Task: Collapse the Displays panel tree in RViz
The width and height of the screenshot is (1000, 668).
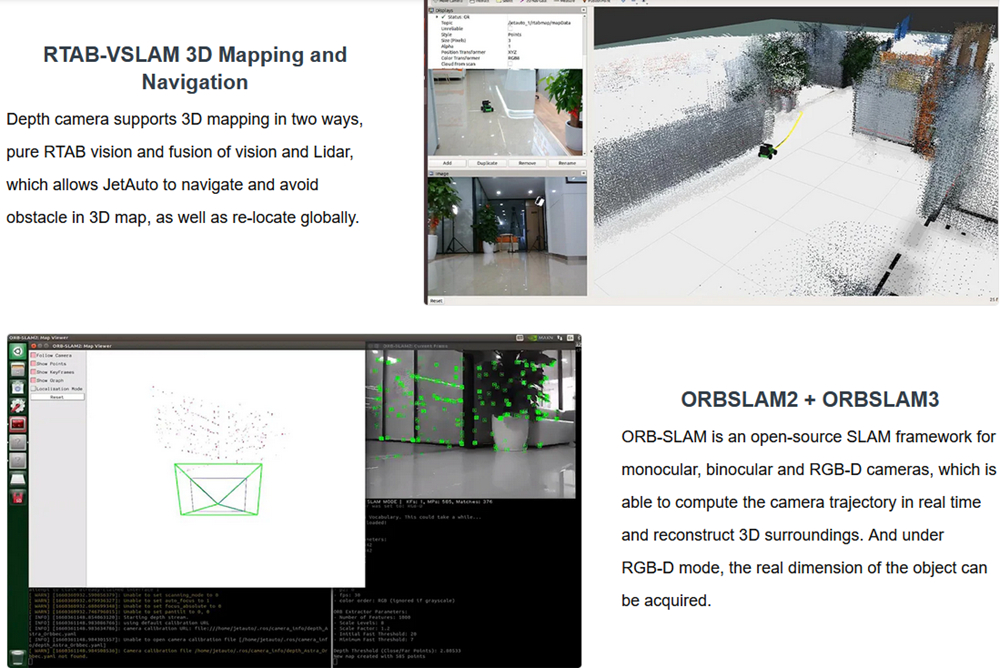Action: pyautogui.click(x=432, y=9)
